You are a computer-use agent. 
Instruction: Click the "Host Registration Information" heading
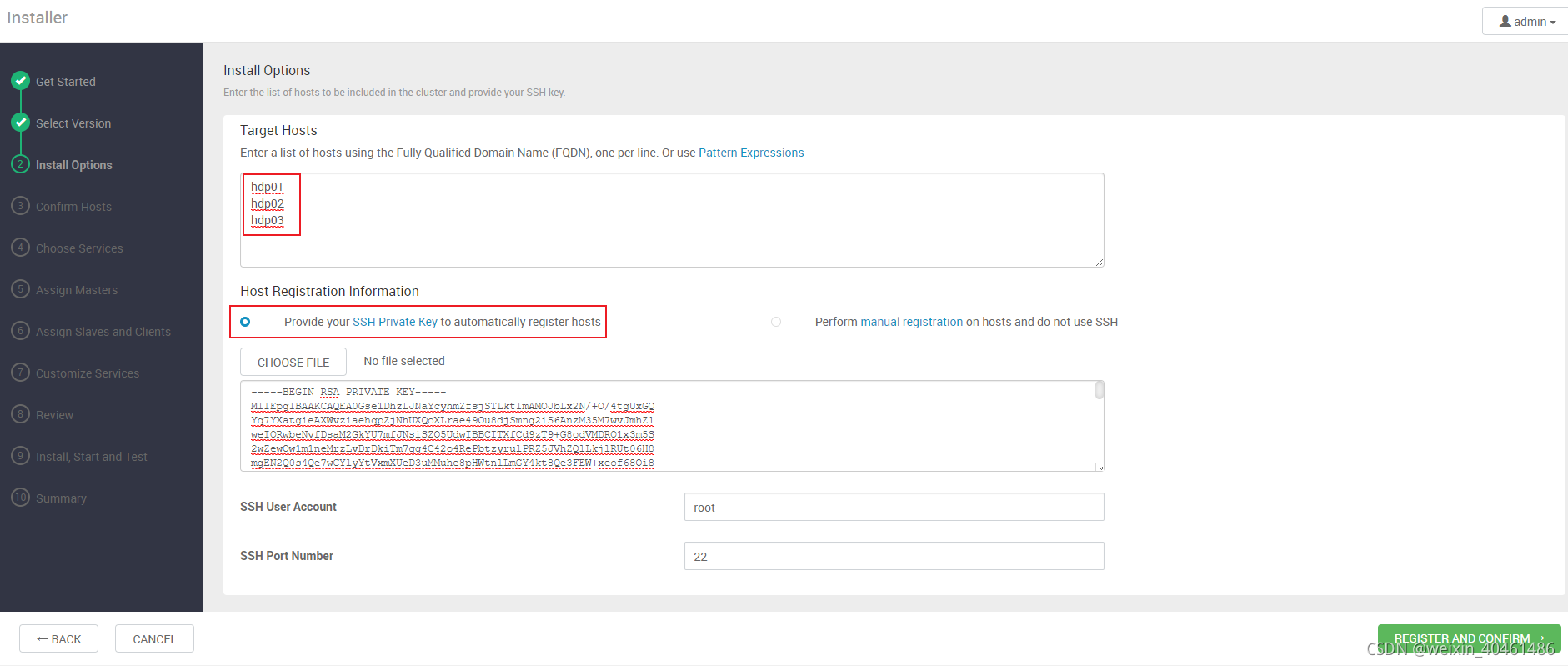[329, 291]
